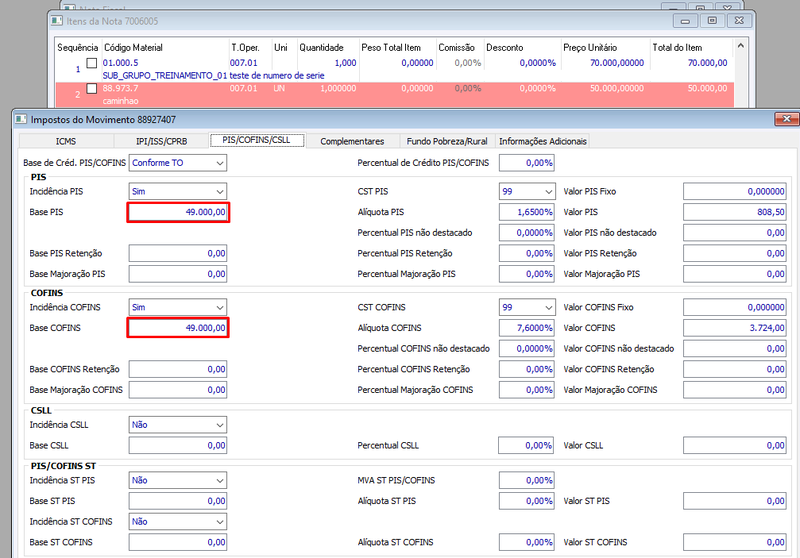This screenshot has height=558, width=800.
Task: Go to the Informações Adicionais tab
Action: point(542,141)
